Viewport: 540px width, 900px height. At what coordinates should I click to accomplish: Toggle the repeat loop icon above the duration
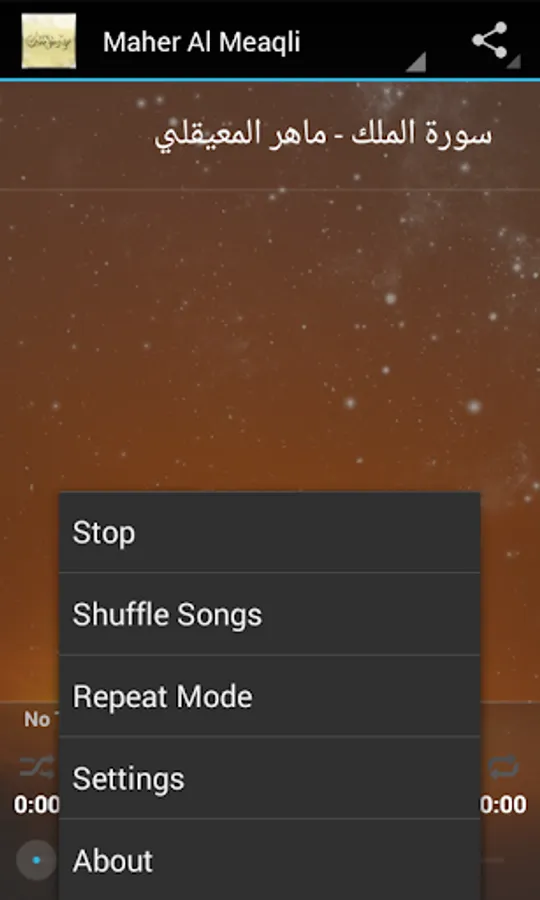tap(504, 767)
